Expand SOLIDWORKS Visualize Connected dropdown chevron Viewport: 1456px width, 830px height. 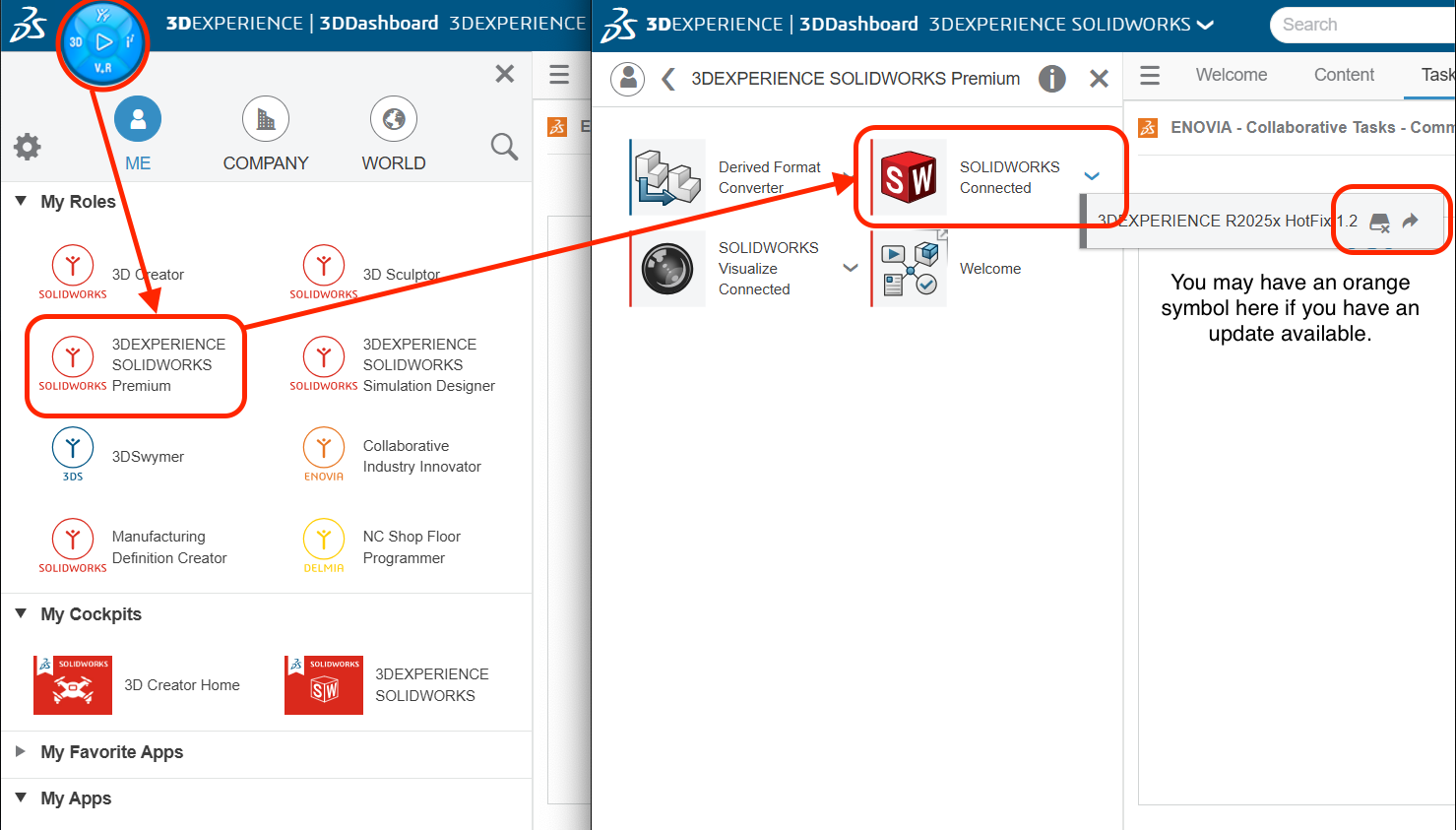pyautogui.click(x=851, y=268)
